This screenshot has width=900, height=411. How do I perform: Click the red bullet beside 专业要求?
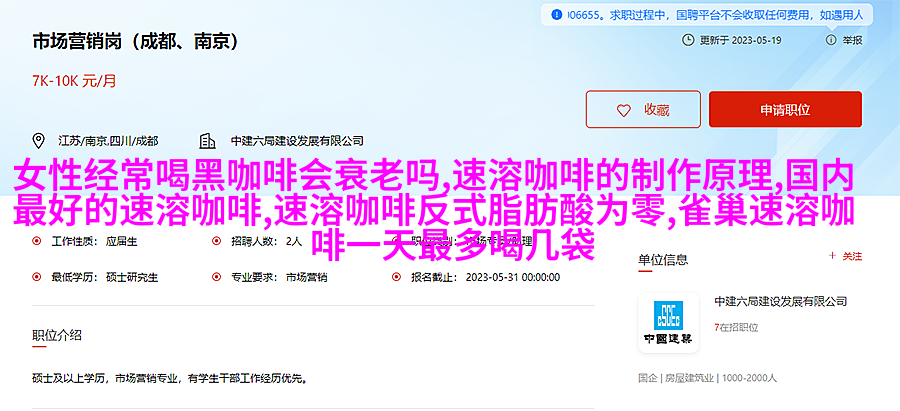pyautogui.click(x=216, y=277)
